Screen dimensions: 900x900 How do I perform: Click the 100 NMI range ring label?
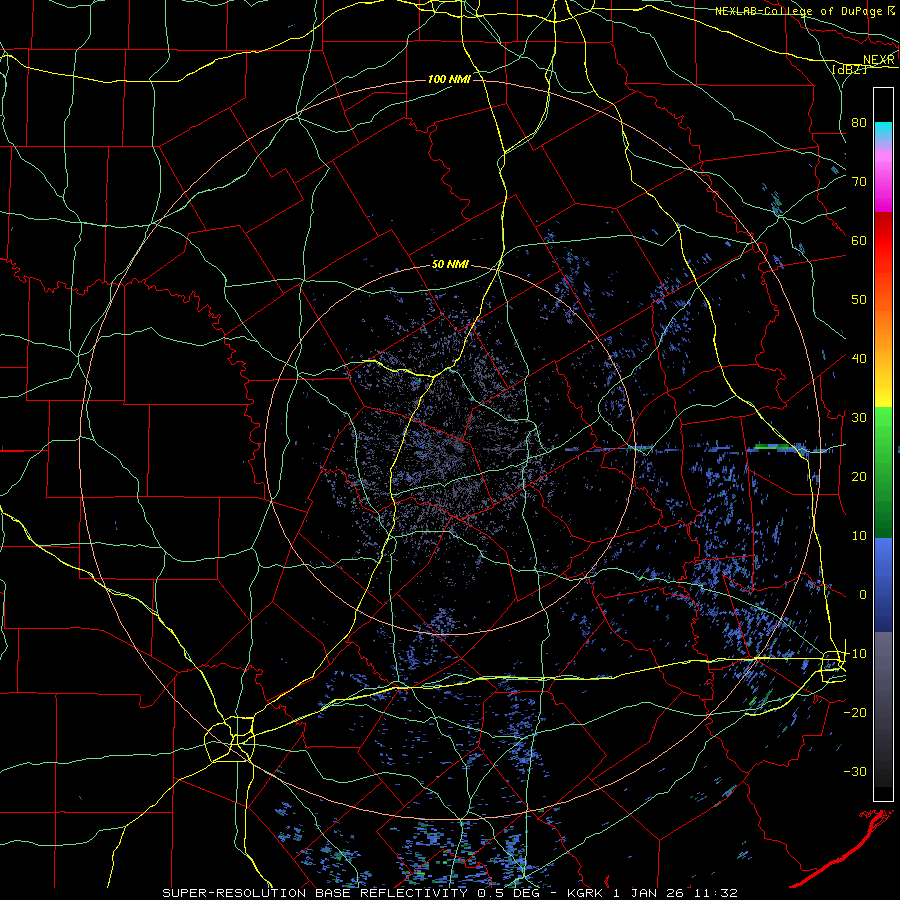[449, 79]
